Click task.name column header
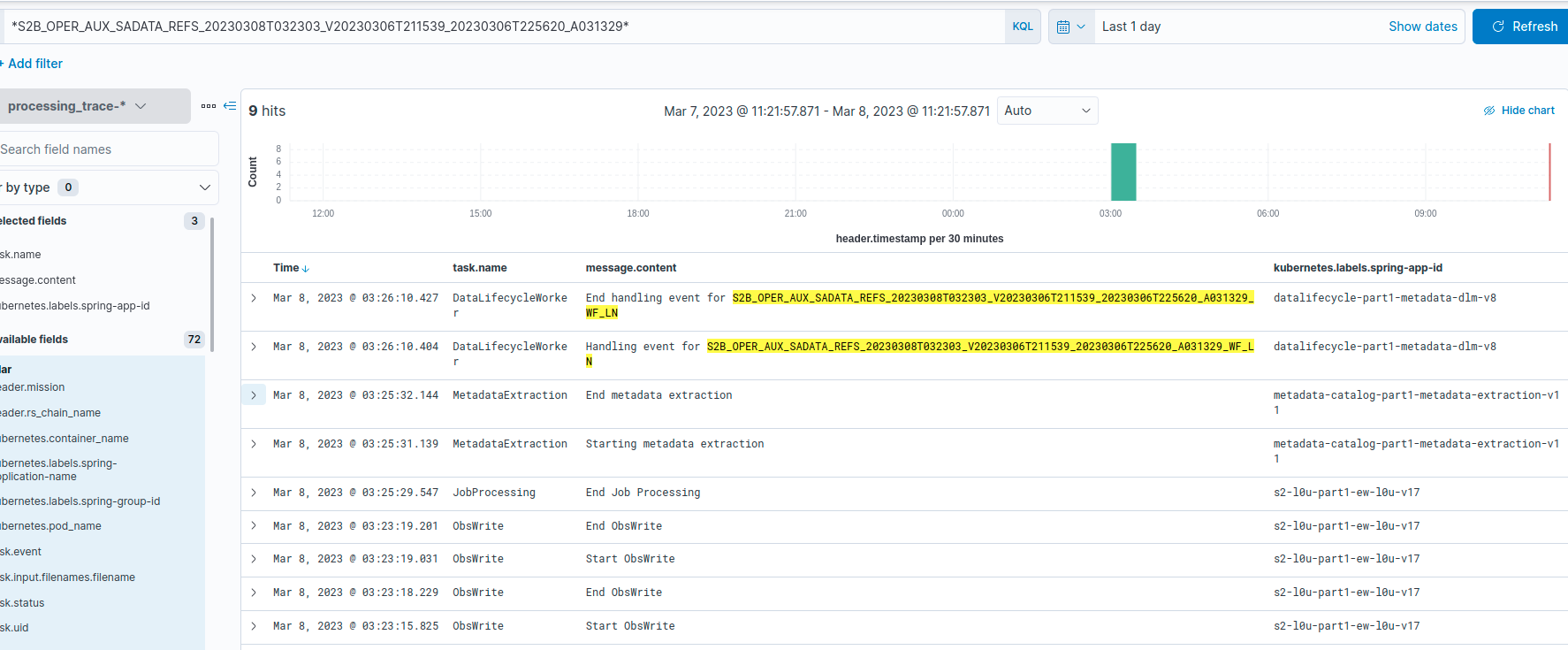This screenshot has width=1568, height=650. point(480,268)
